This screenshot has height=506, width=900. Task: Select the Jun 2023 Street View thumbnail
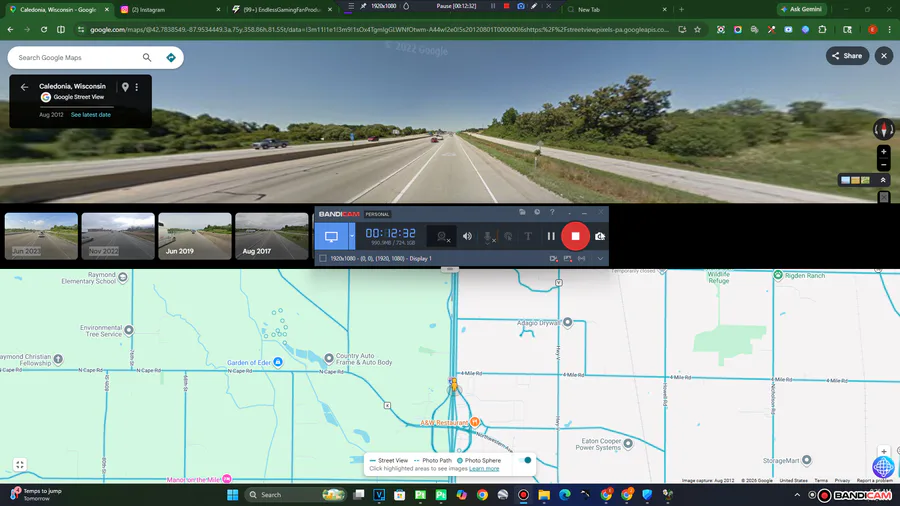coord(41,236)
